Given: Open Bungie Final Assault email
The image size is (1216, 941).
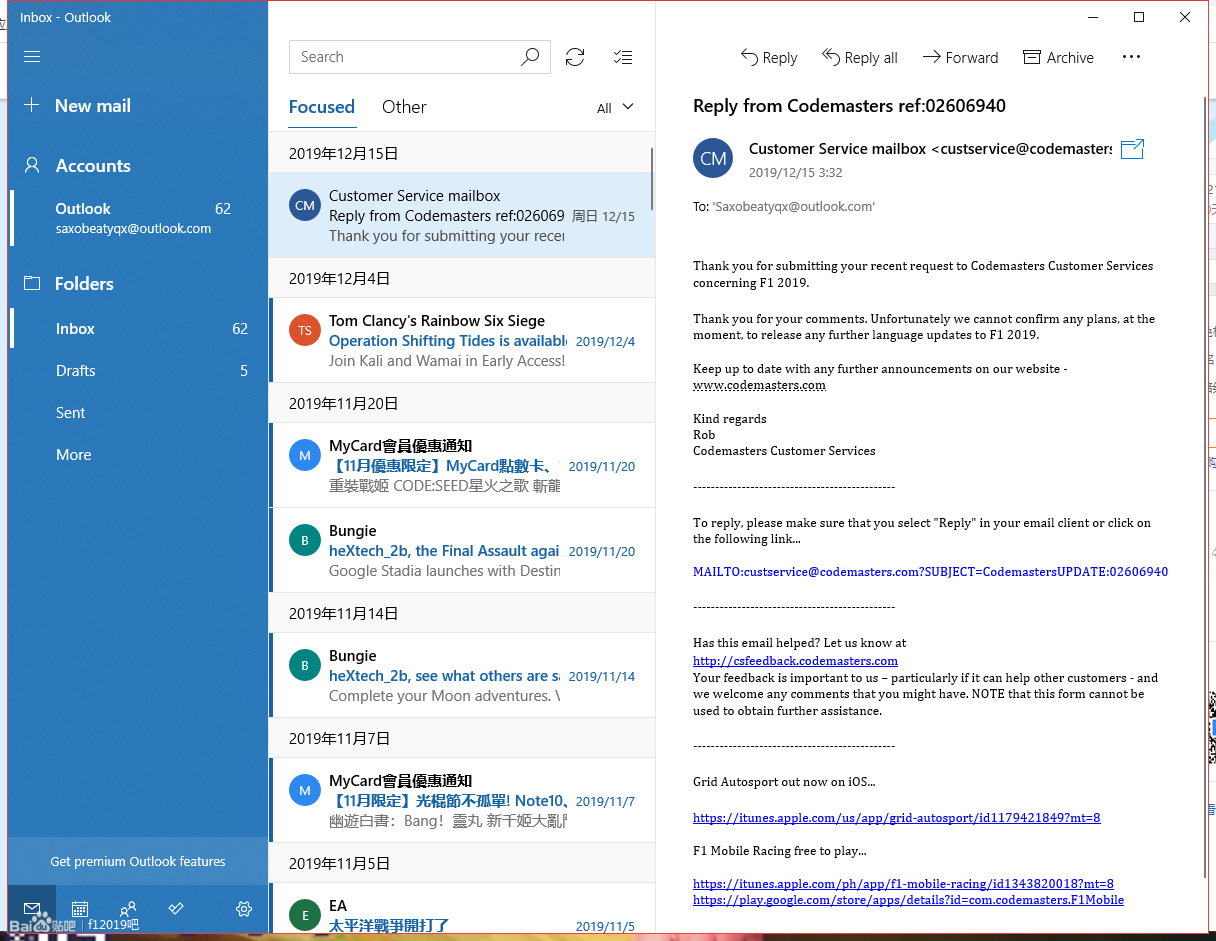Looking at the screenshot, I should coord(462,550).
